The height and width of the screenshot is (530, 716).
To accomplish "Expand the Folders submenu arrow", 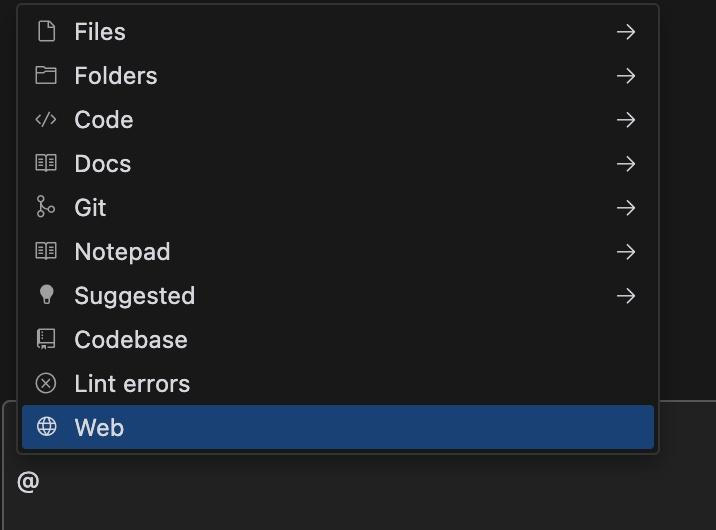I will click(x=626, y=76).
